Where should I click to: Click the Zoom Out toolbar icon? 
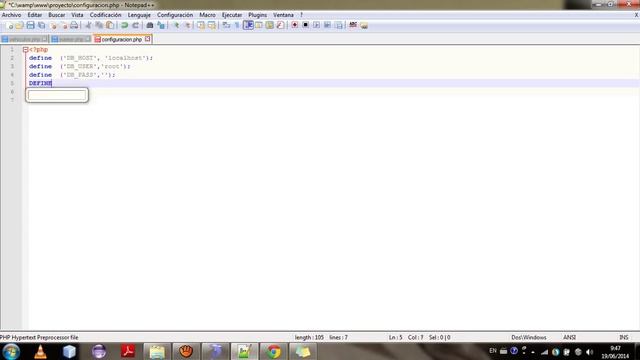tap(187, 25)
